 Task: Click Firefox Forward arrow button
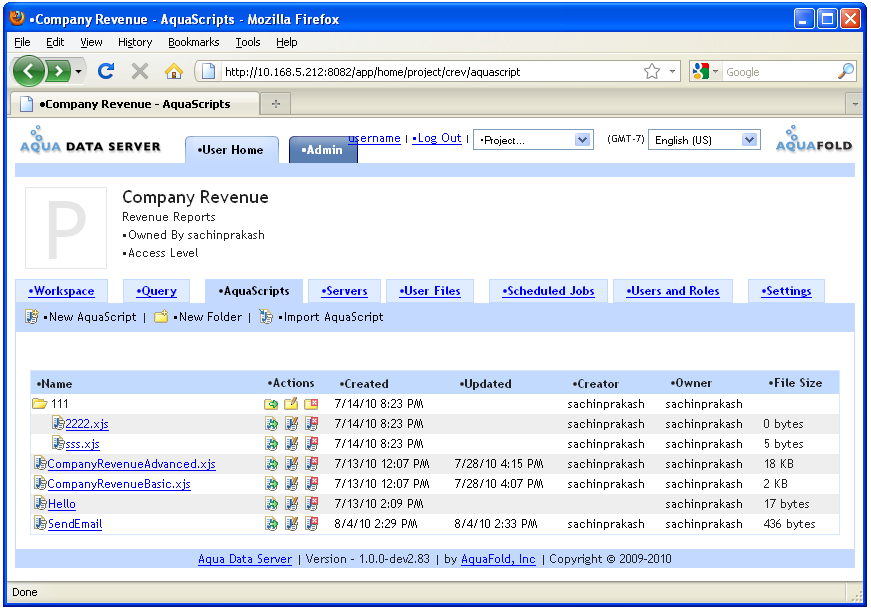[x=58, y=71]
